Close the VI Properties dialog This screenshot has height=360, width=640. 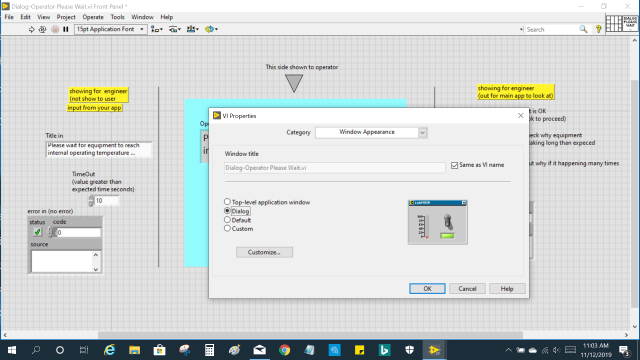tap(520, 116)
